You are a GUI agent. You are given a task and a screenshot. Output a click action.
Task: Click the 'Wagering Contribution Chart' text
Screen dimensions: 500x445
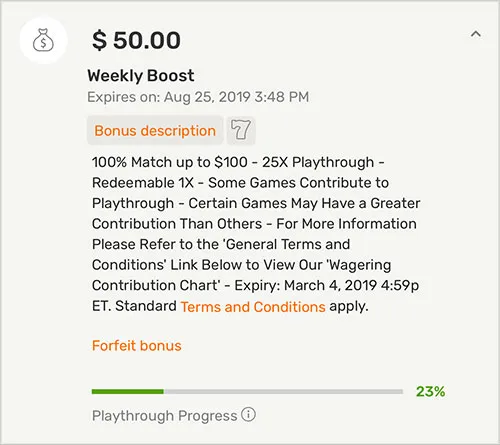point(242,275)
